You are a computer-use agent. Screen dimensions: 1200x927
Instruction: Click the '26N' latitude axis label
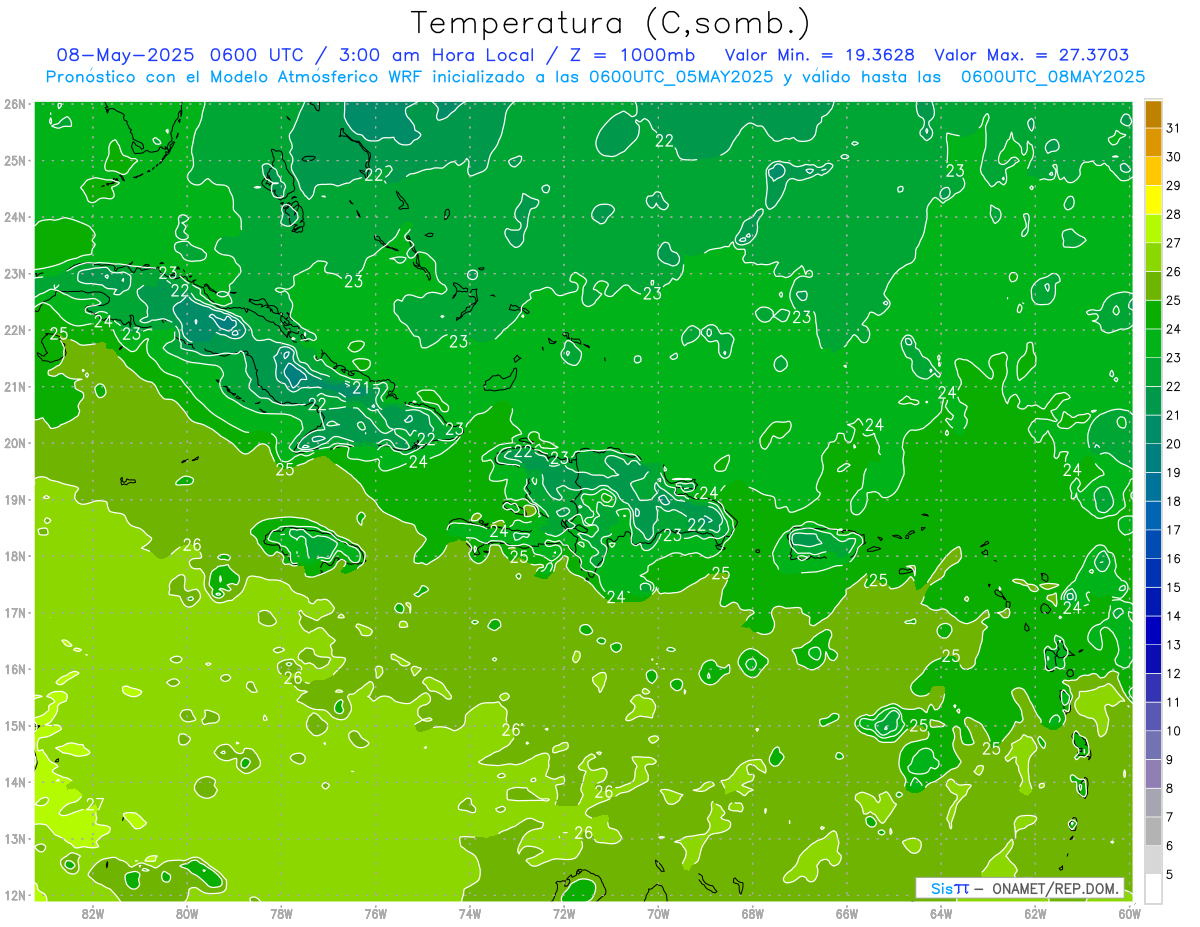click(16, 104)
